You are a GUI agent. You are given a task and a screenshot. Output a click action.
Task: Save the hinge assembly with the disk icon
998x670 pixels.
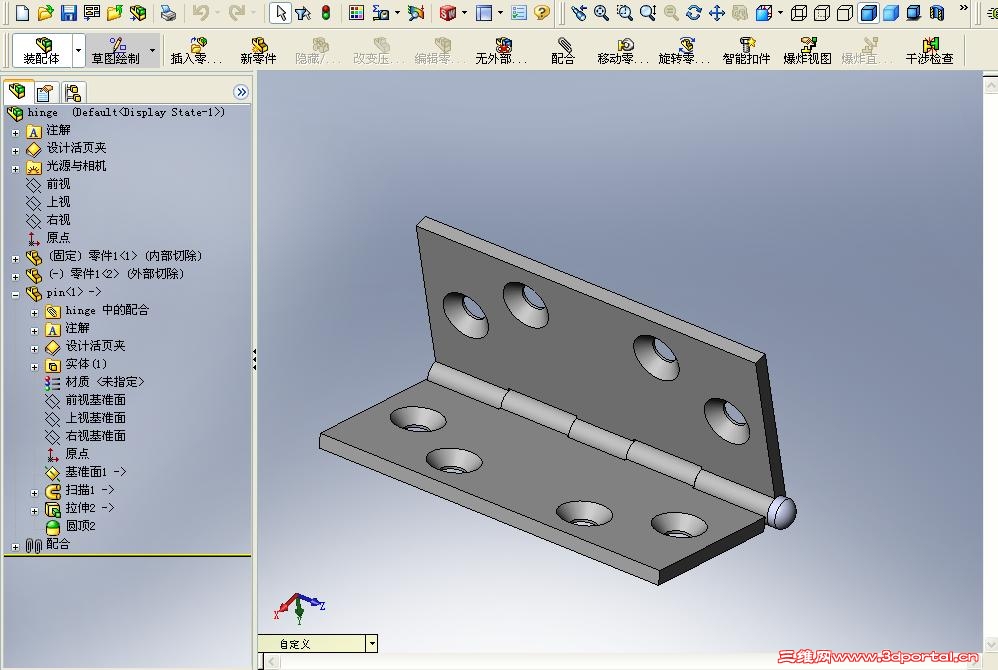69,12
